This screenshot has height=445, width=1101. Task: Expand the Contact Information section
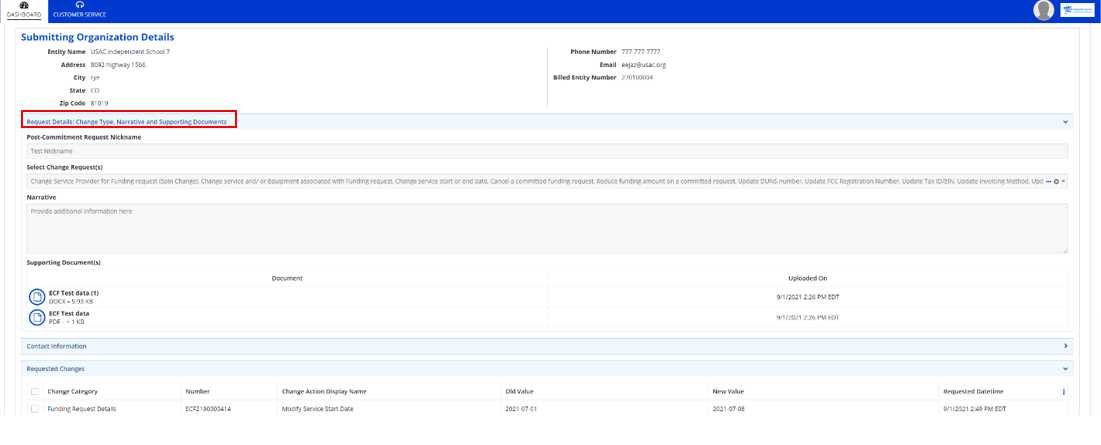click(1065, 346)
